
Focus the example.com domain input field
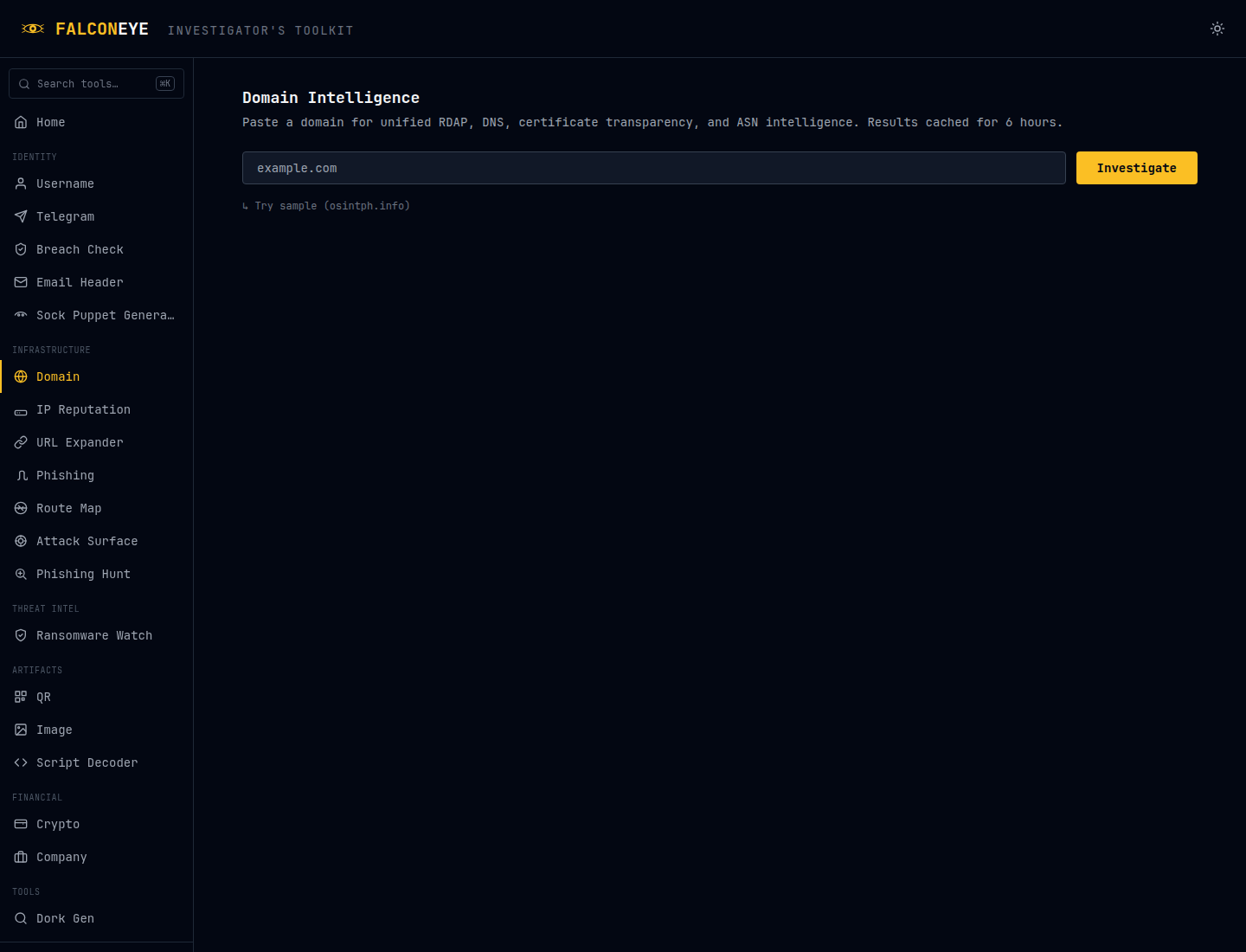[653, 168]
